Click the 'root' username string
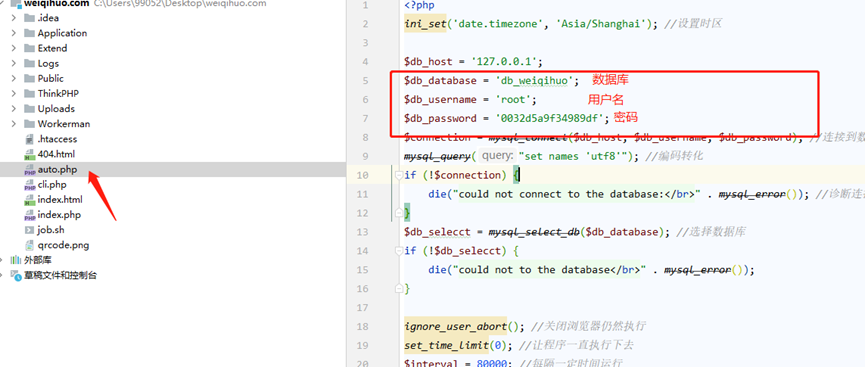 point(513,99)
